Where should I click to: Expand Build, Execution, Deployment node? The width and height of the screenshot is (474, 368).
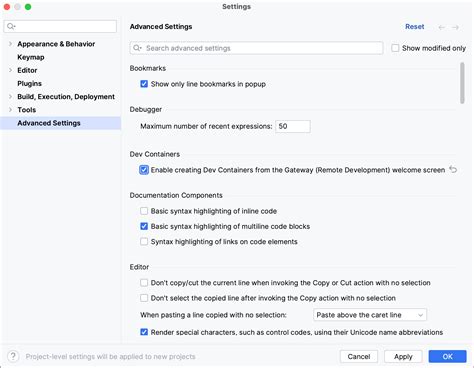tap(10, 96)
